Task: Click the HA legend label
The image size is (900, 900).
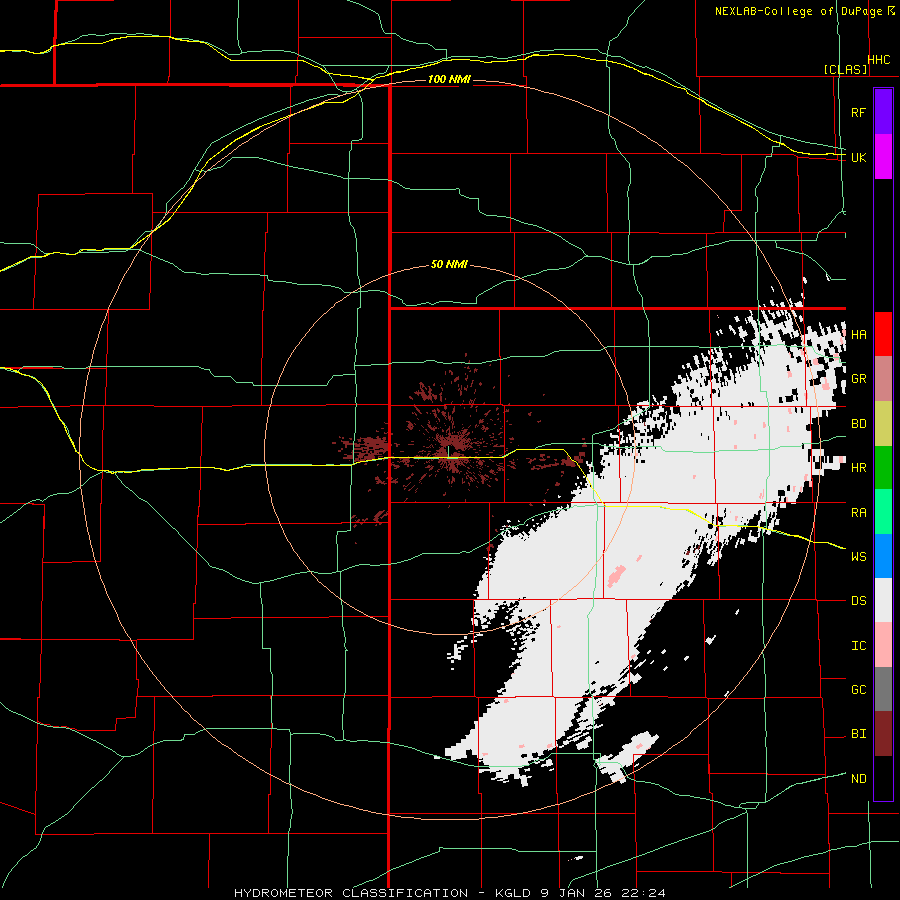Action: 858,334
